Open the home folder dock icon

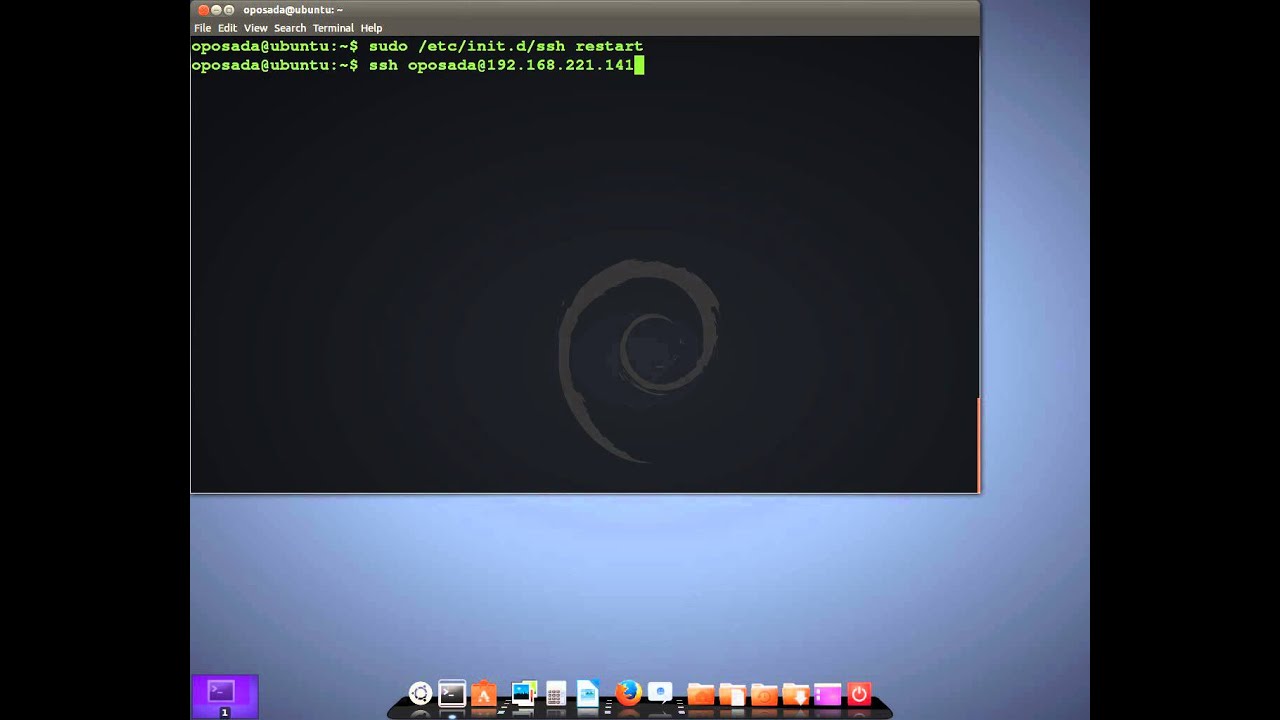700,694
